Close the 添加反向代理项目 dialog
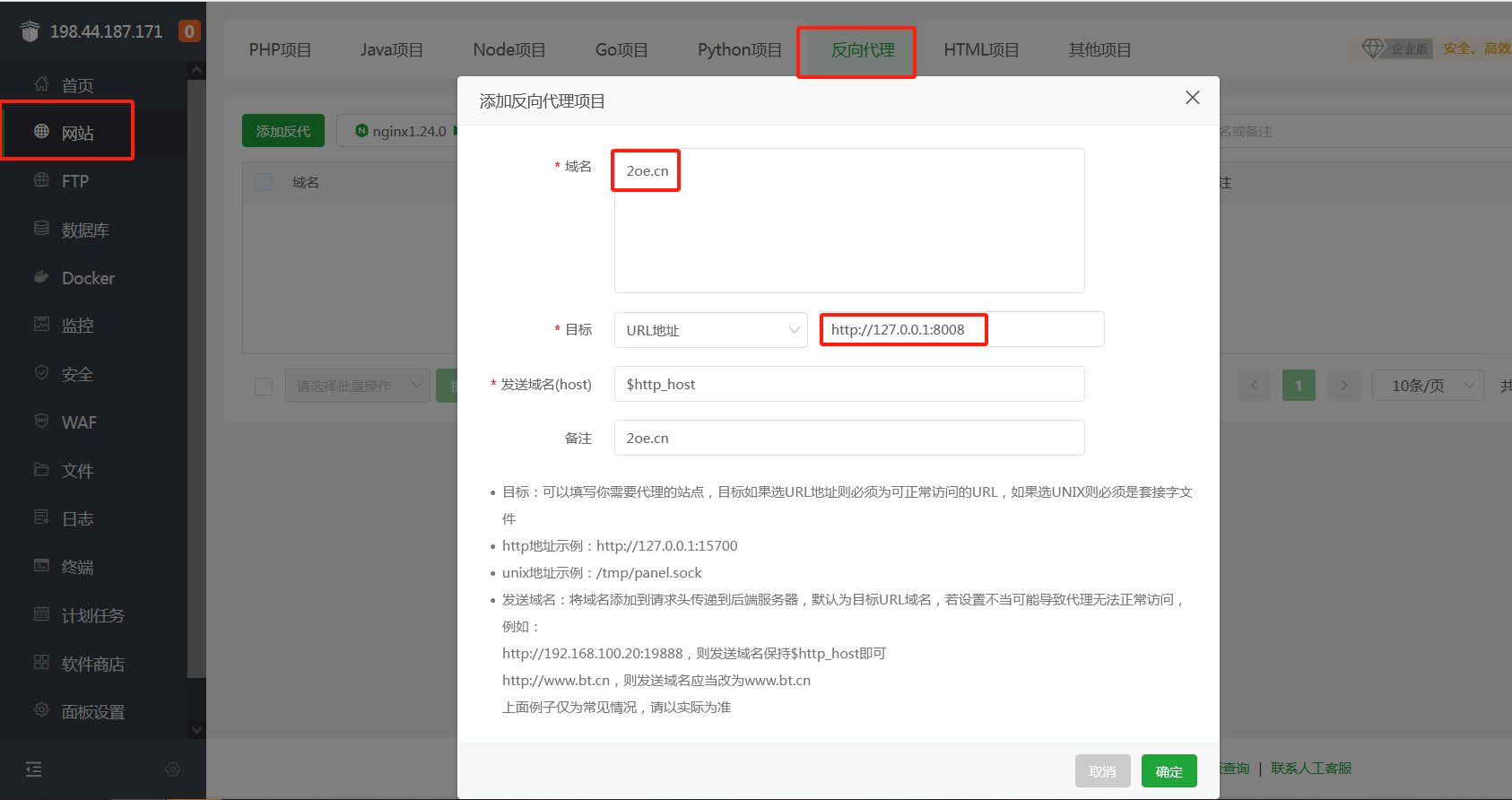Image resolution: width=1512 pixels, height=800 pixels. [1192, 98]
